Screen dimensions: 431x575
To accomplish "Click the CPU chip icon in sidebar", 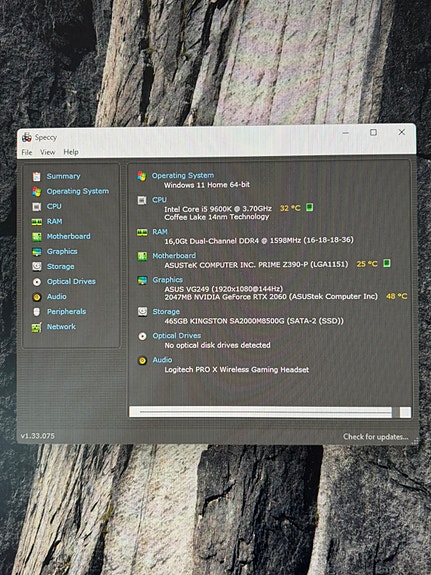I will [36, 207].
